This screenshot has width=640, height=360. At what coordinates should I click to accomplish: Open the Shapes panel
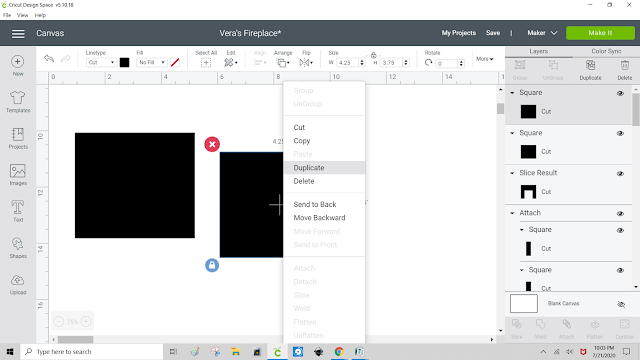[x=18, y=247]
